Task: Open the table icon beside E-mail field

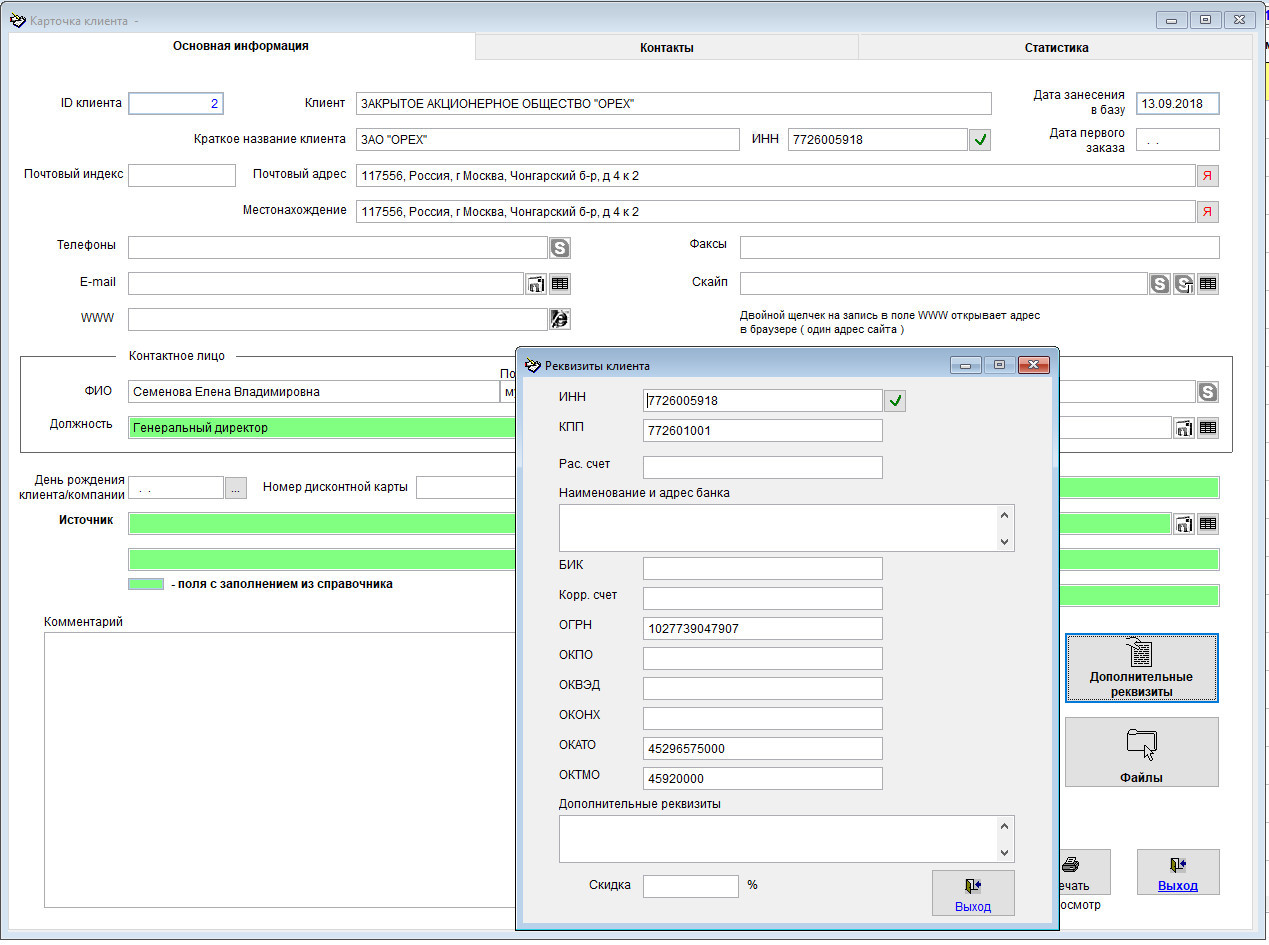Action: click(x=560, y=284)
